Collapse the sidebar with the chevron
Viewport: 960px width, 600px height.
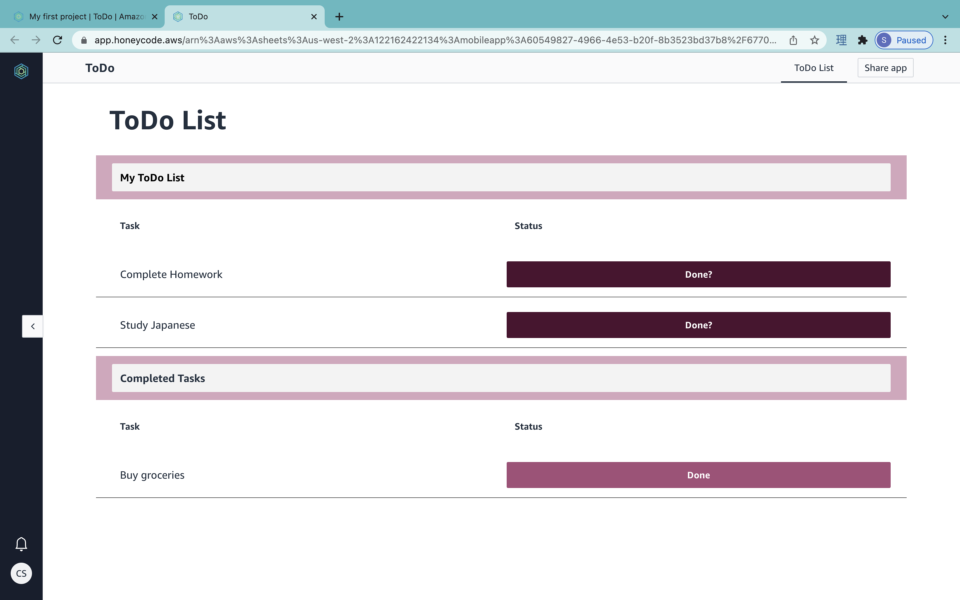click(x=32, y=326)
